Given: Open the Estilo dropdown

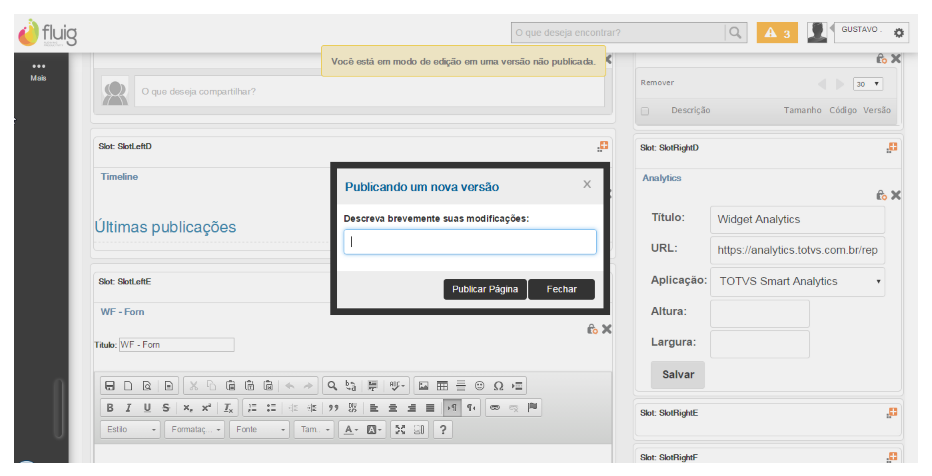Looking at the screenshot, I should click(x=131, y=430).
